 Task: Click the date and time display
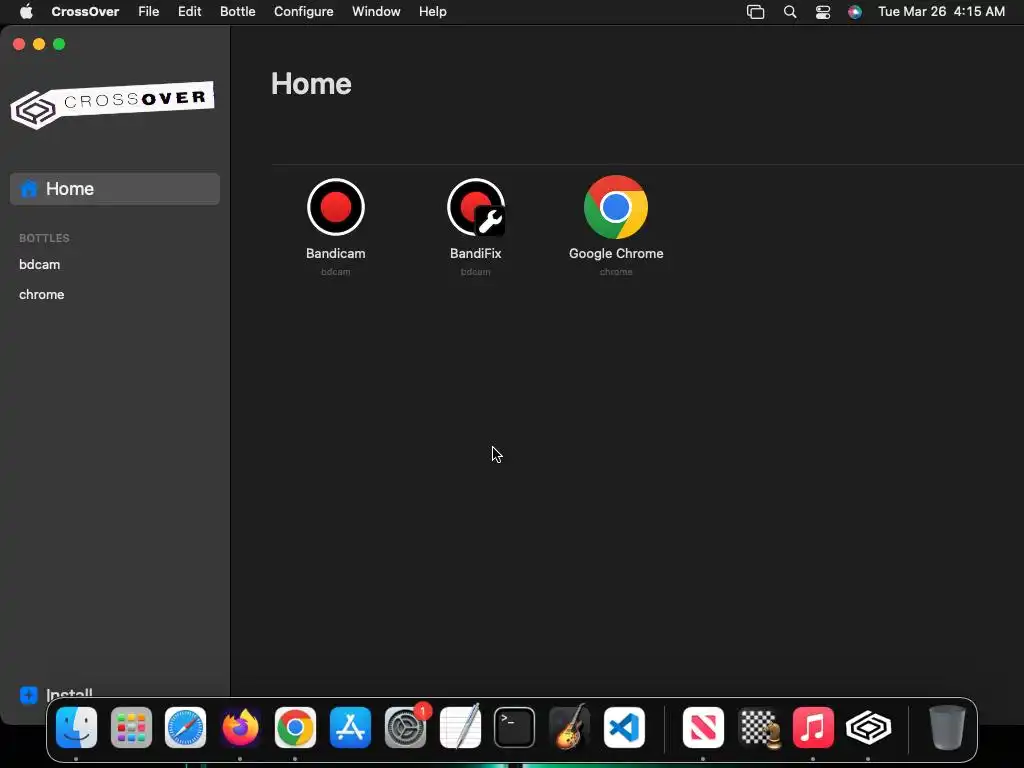(941, 12)
